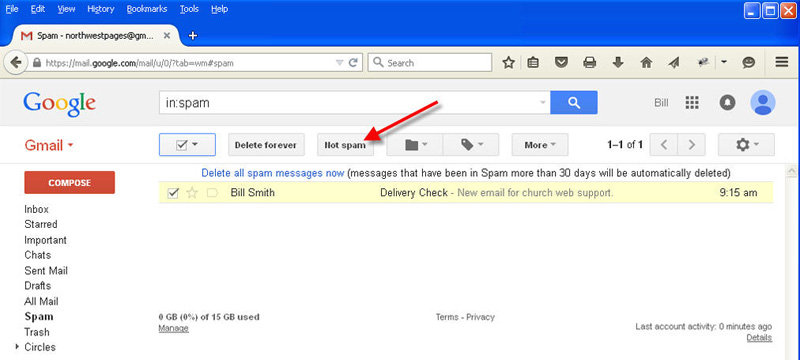Viewport: 800px width, 360px height.
Task: Reload the page with the refresh icon
Action: [x=353, y=63]
